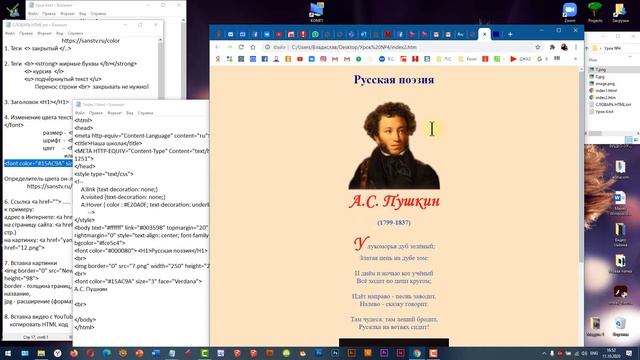Screen dimensions: 640x360
Task: Click the 'Русская поэзия' page heading
Action: (394, 80)
